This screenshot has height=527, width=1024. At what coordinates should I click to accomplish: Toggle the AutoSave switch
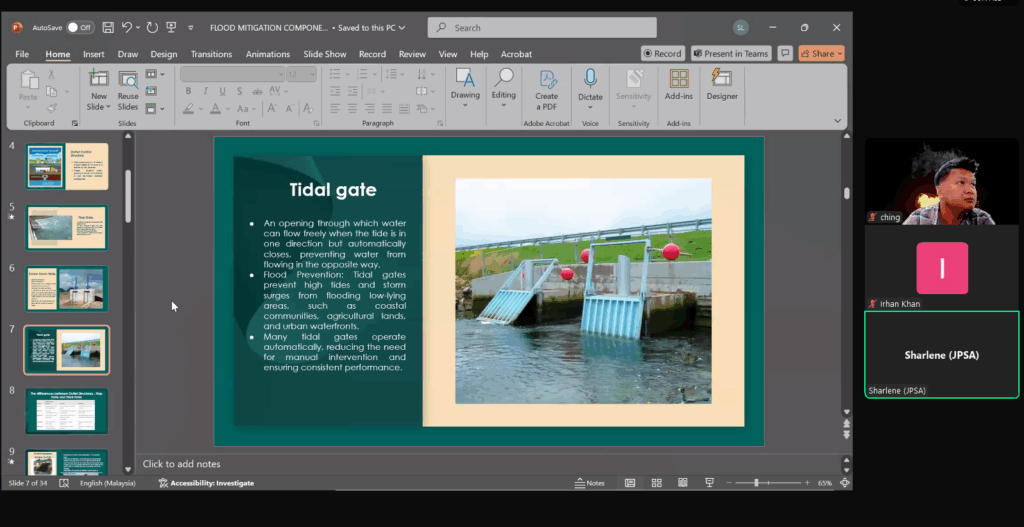80,27
